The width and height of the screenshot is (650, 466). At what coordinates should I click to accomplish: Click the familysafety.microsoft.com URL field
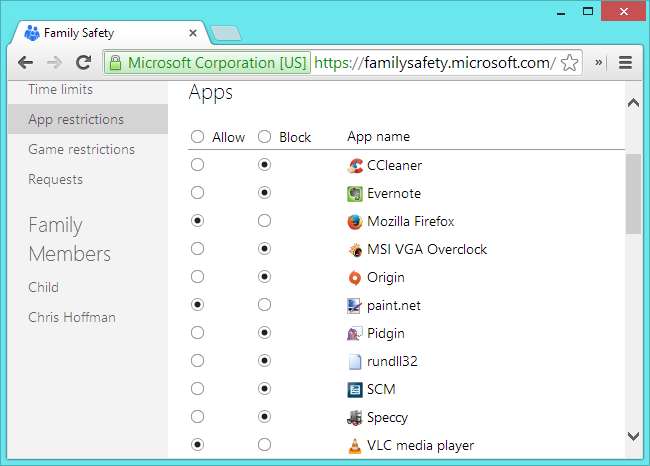(434, 63)
